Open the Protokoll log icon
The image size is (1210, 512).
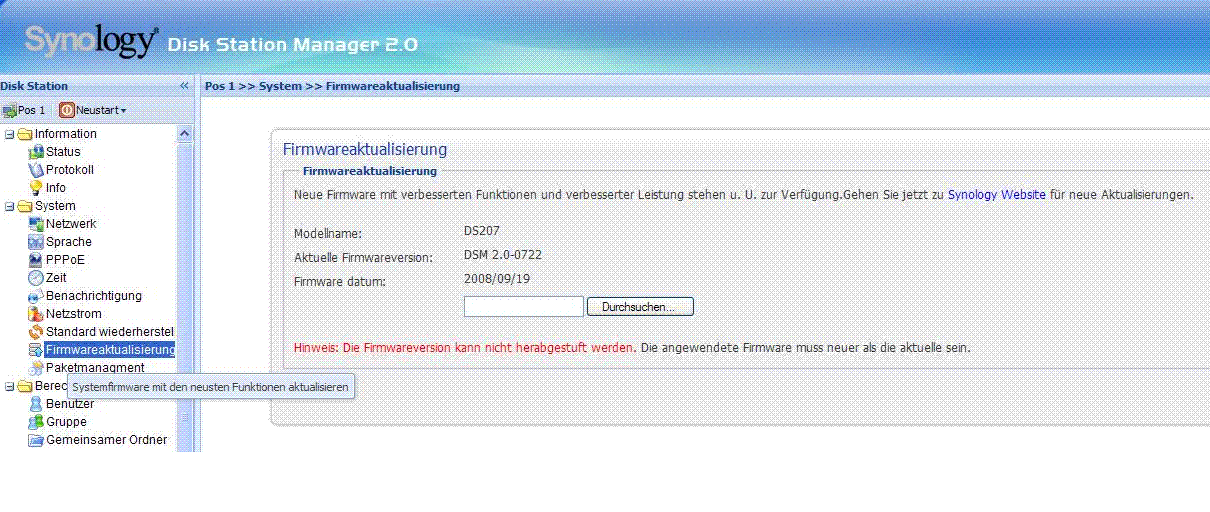tap(36, 170)
